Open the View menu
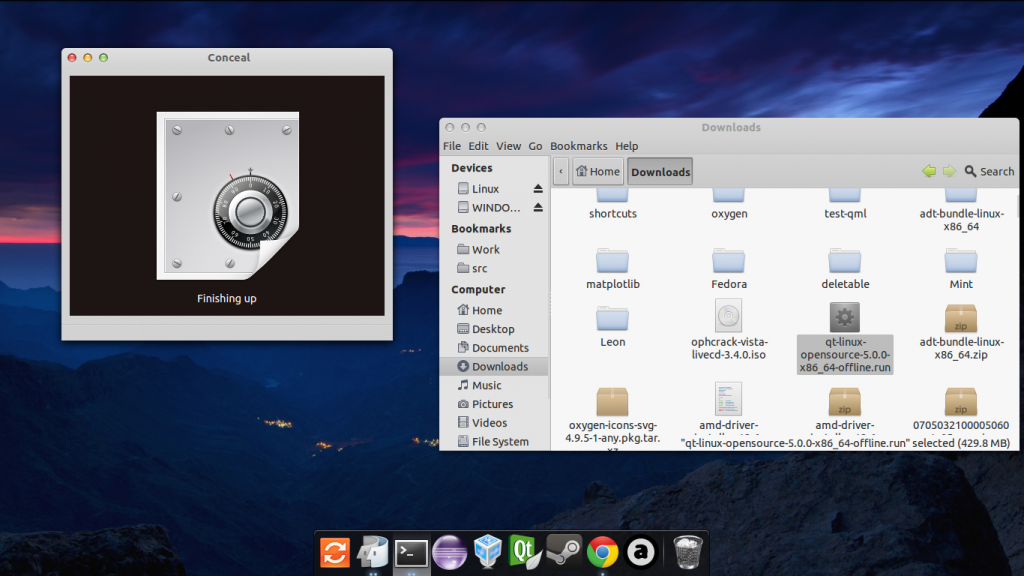 click(x=508, y=146)
